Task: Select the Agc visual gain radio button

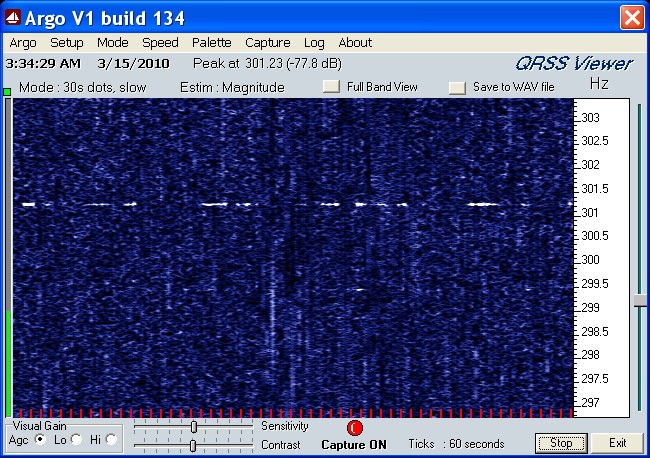Action: coord(40,439)
